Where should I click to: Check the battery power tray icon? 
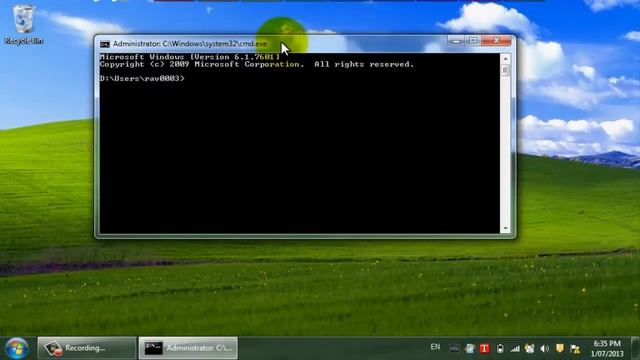(500, 349)
